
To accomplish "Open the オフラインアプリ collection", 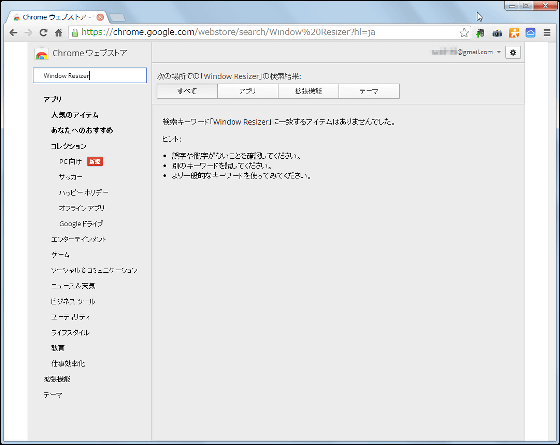I will point(82,208).
